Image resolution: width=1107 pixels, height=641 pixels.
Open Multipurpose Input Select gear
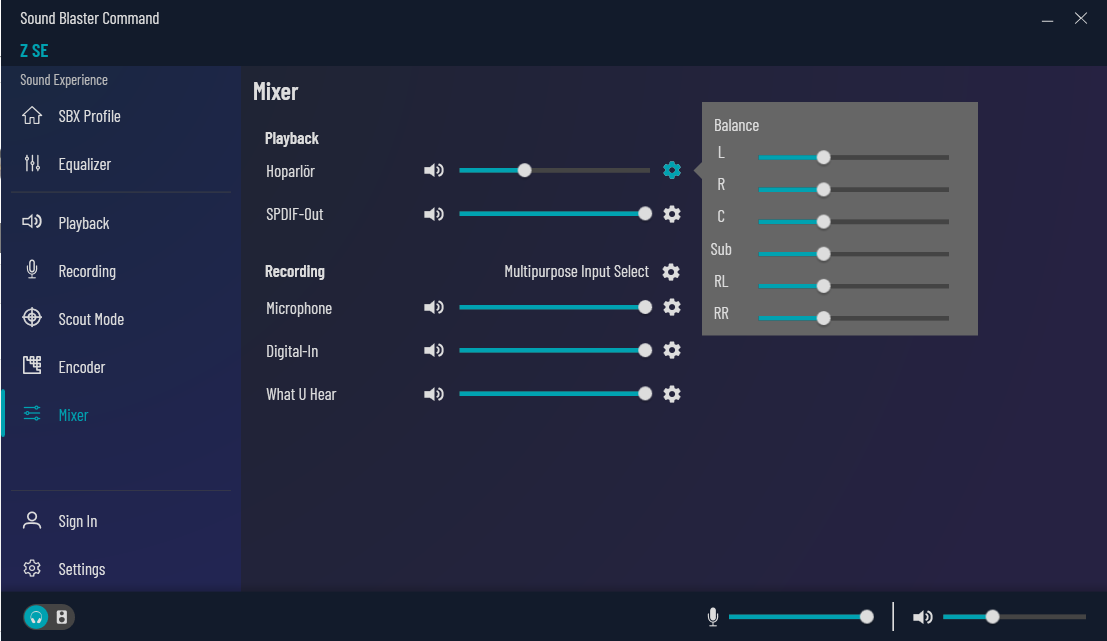671,272
